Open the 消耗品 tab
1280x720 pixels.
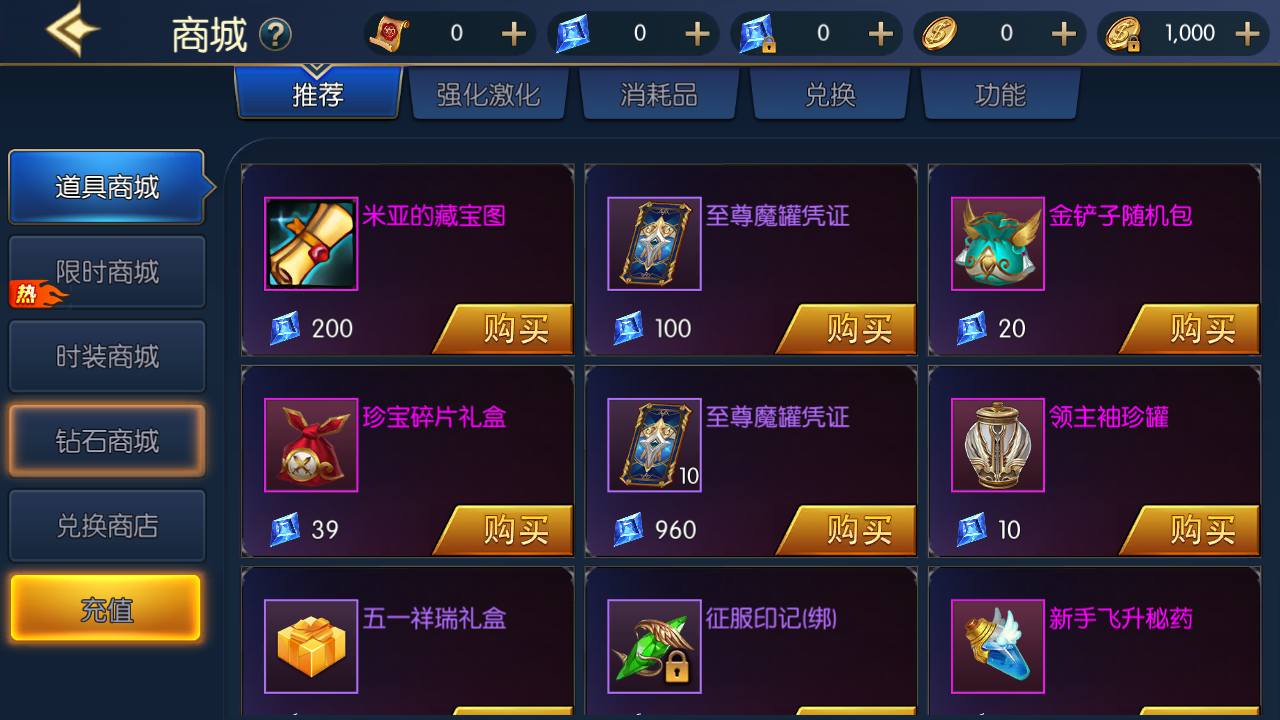tap(659, 95)
